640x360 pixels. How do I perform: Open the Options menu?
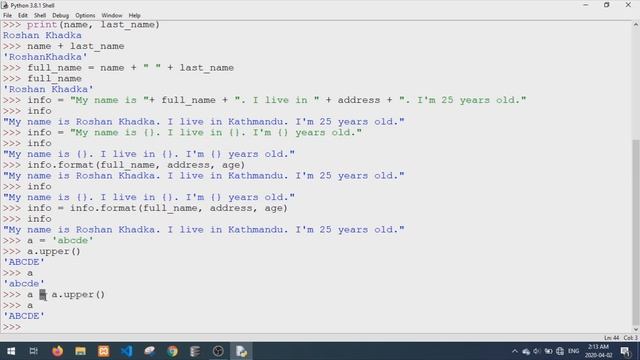click(x=85, y=16)
